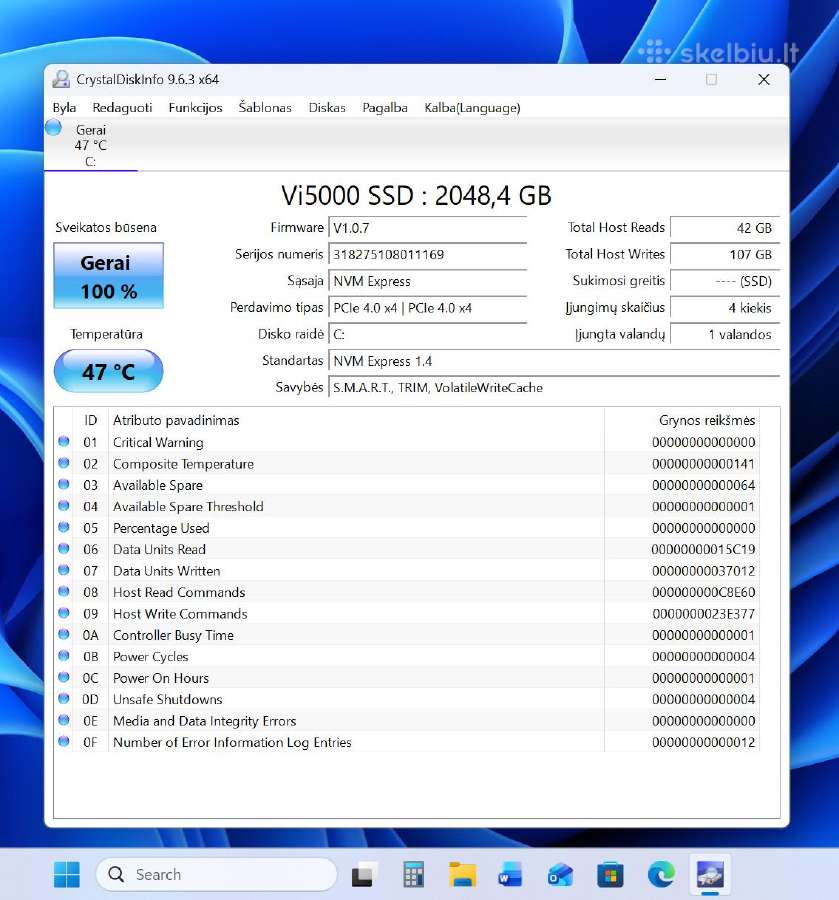The height and width of the screenshot is (900, 839).
Task: Open the Šablonas menu
Action: 265,108
